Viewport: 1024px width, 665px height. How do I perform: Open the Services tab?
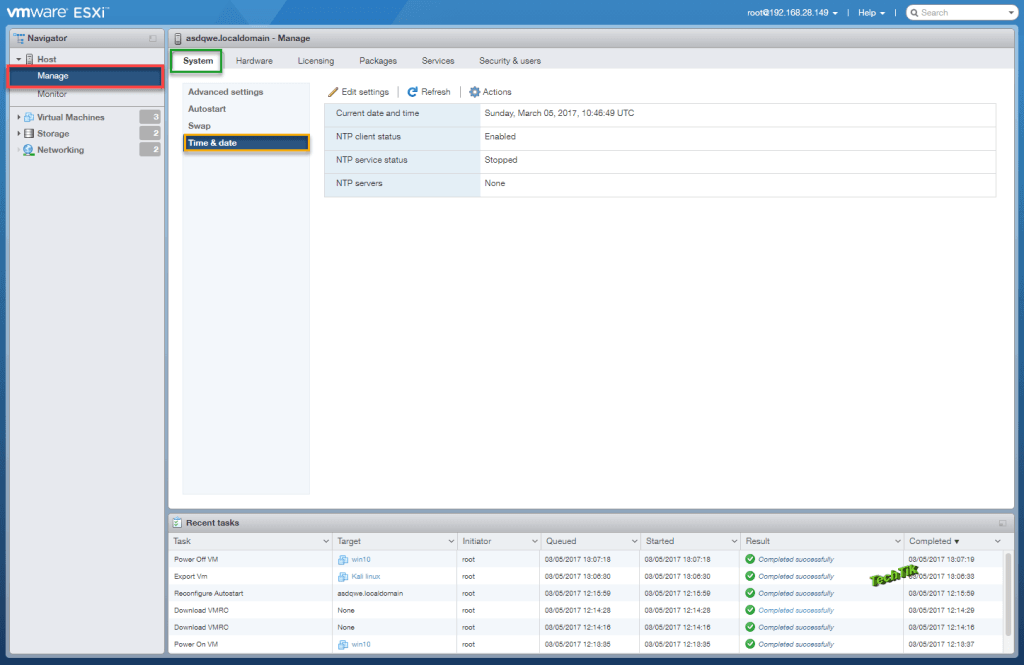pyautogui.click(x=437, y=60)
